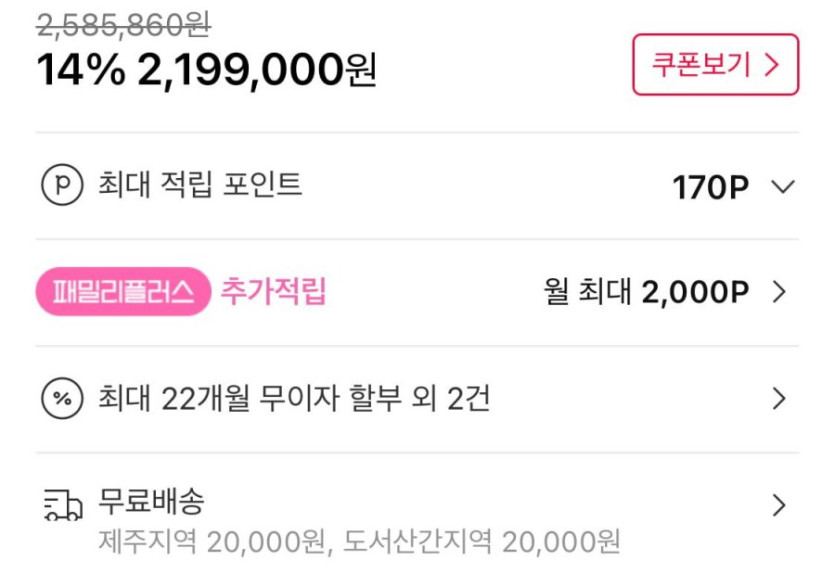
Task: Select 최대 22개월 무이자 할부 외 2건
Action: (294, 400)
